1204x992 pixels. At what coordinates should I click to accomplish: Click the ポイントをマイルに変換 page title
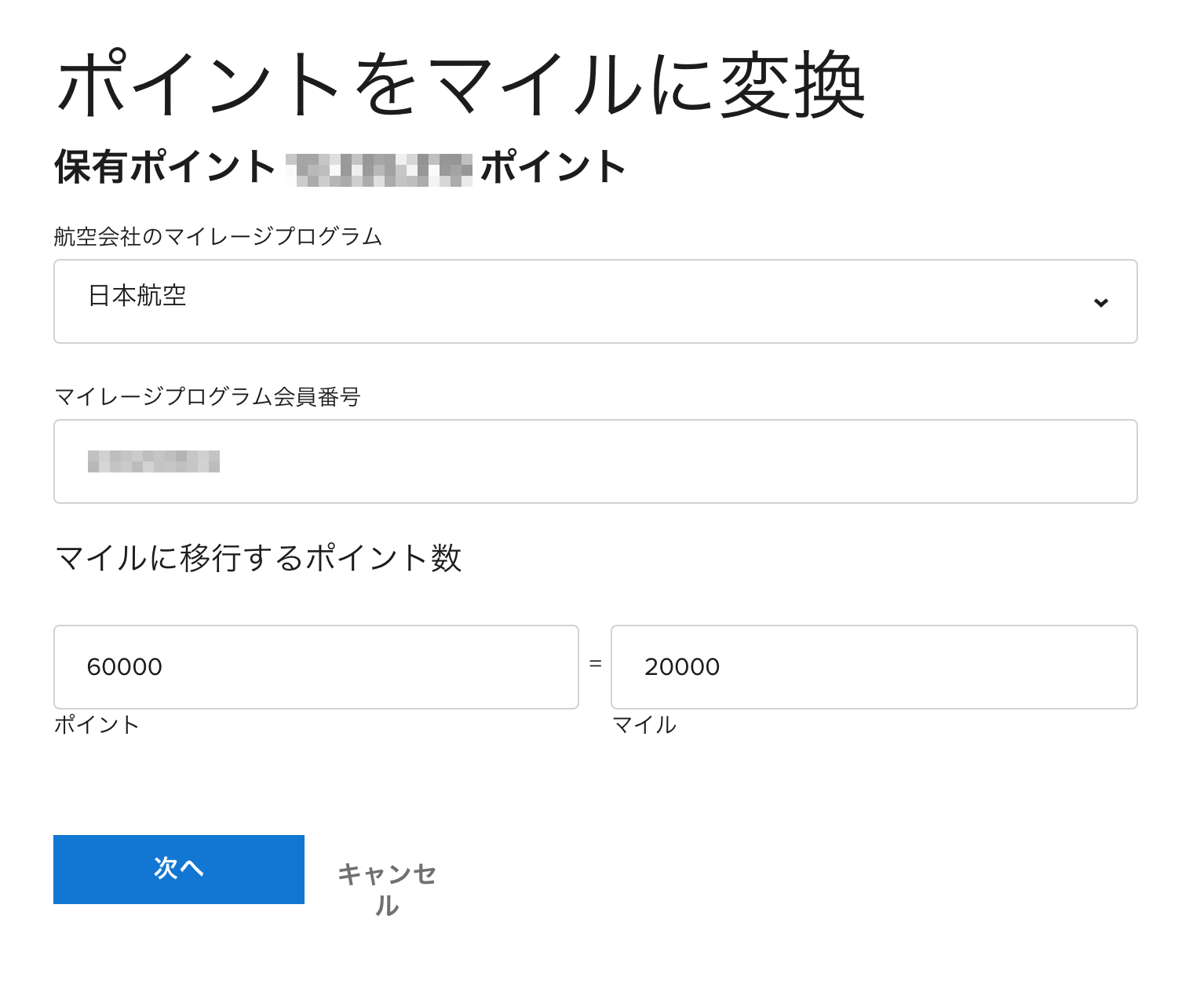[x=461, y=84]
